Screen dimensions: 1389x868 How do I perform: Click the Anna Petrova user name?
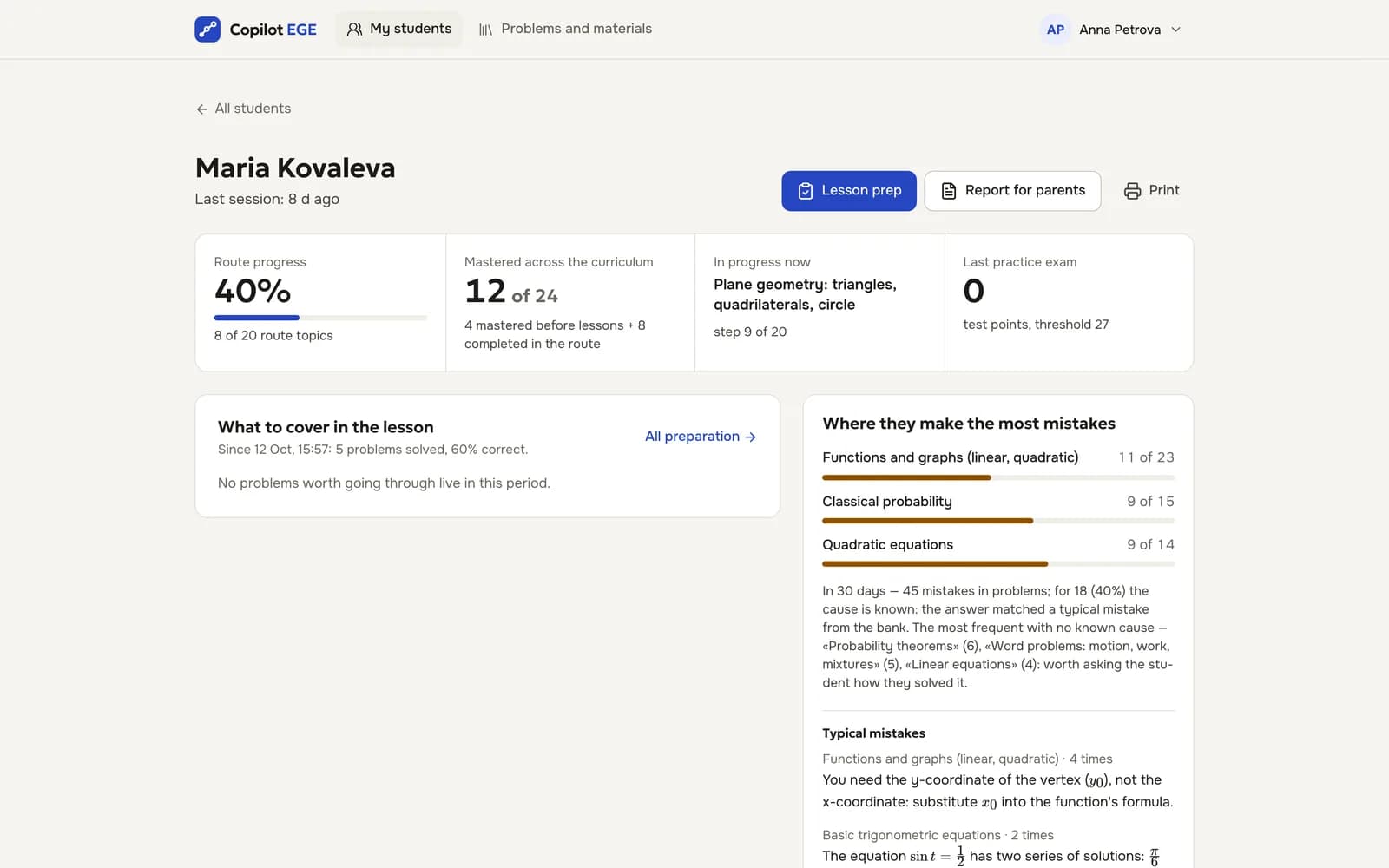(x=1120, y=30)
